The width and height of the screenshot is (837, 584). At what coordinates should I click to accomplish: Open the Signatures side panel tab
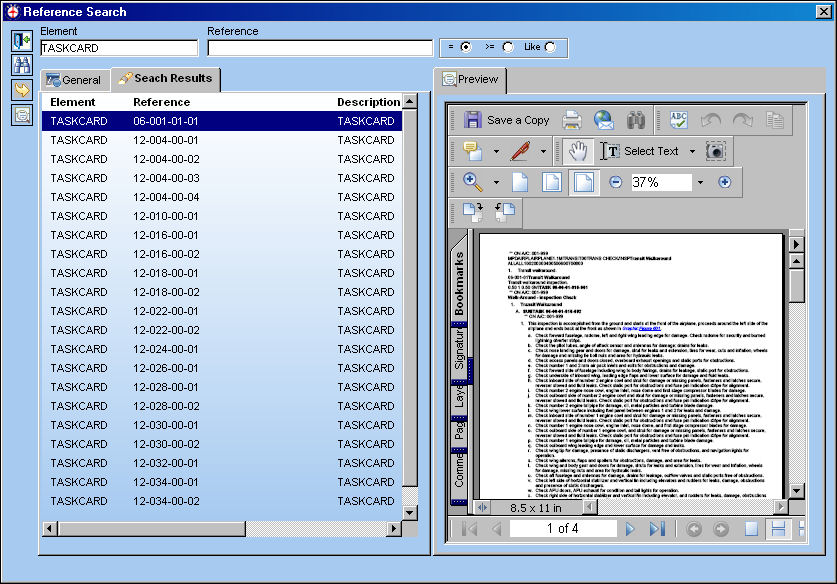[459, 350]
